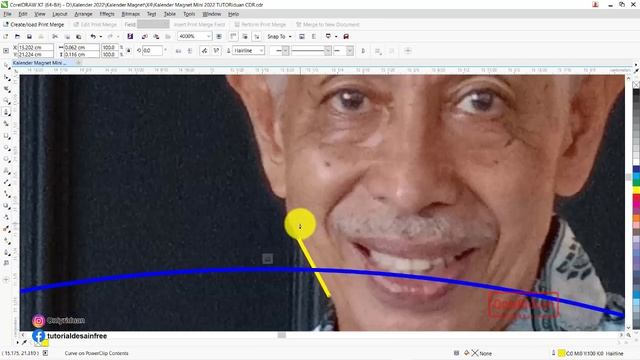Open the Window menu
Screen dimensions: 640x360
pos(211,14)
